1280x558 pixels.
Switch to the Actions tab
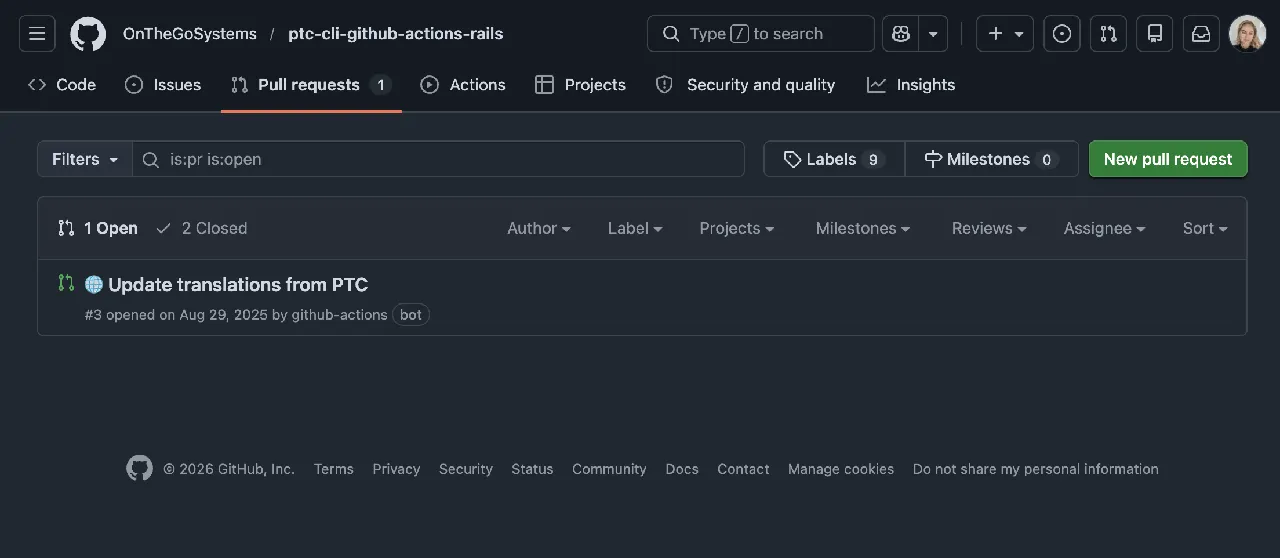pyautogui.click(x=463, y=85)
